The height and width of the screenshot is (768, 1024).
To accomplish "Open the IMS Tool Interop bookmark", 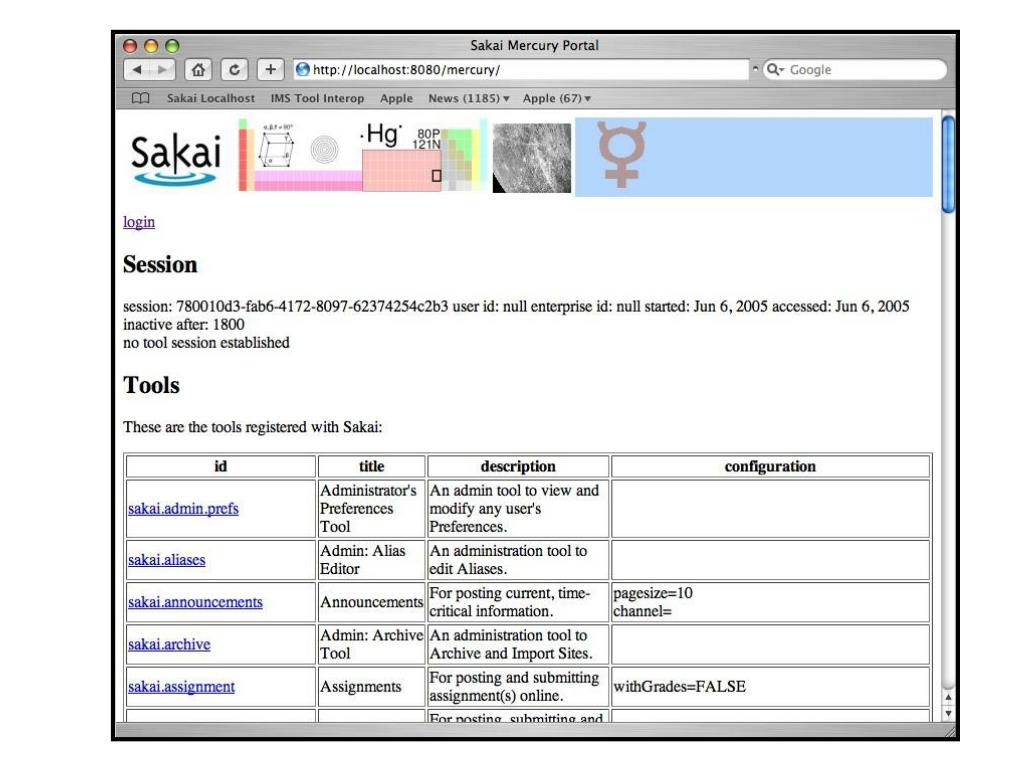I will (317, 98).
